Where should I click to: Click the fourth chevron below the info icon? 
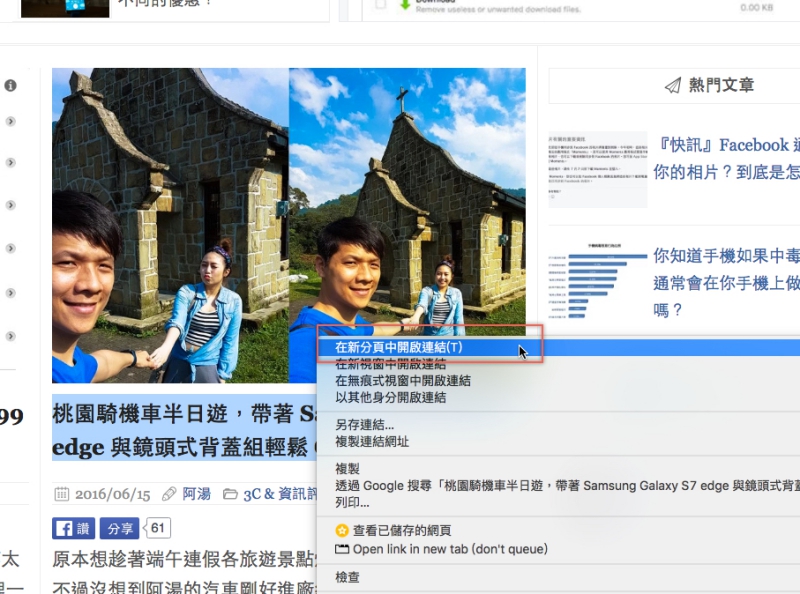pyautogui.click(x=10, y=249)
